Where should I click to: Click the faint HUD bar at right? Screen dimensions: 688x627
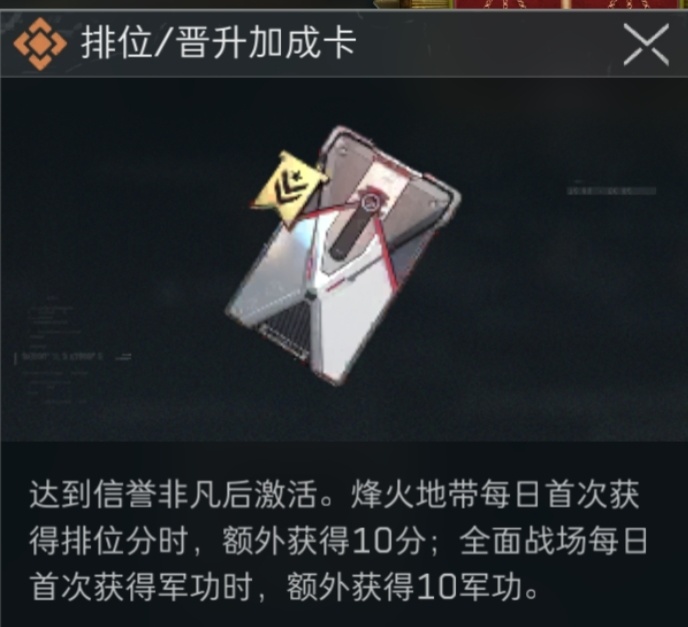(x=611, y=190)
